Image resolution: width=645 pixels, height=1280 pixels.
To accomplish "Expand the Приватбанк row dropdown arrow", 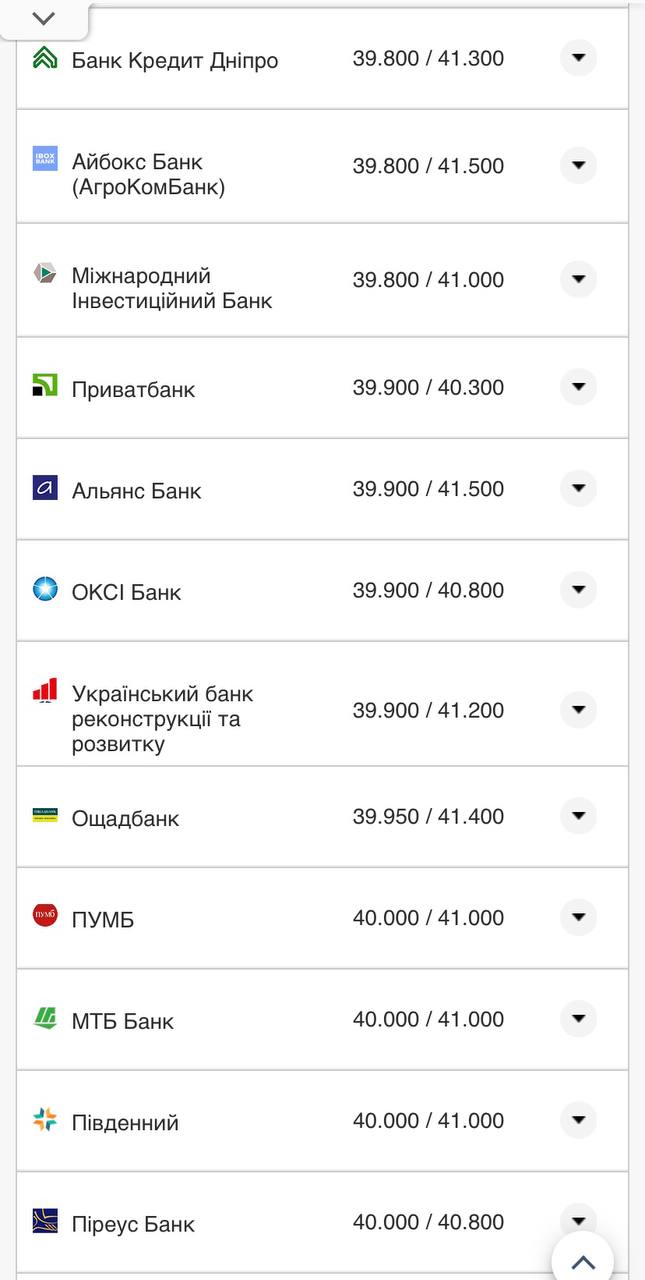I will click(x=578, y=387).
